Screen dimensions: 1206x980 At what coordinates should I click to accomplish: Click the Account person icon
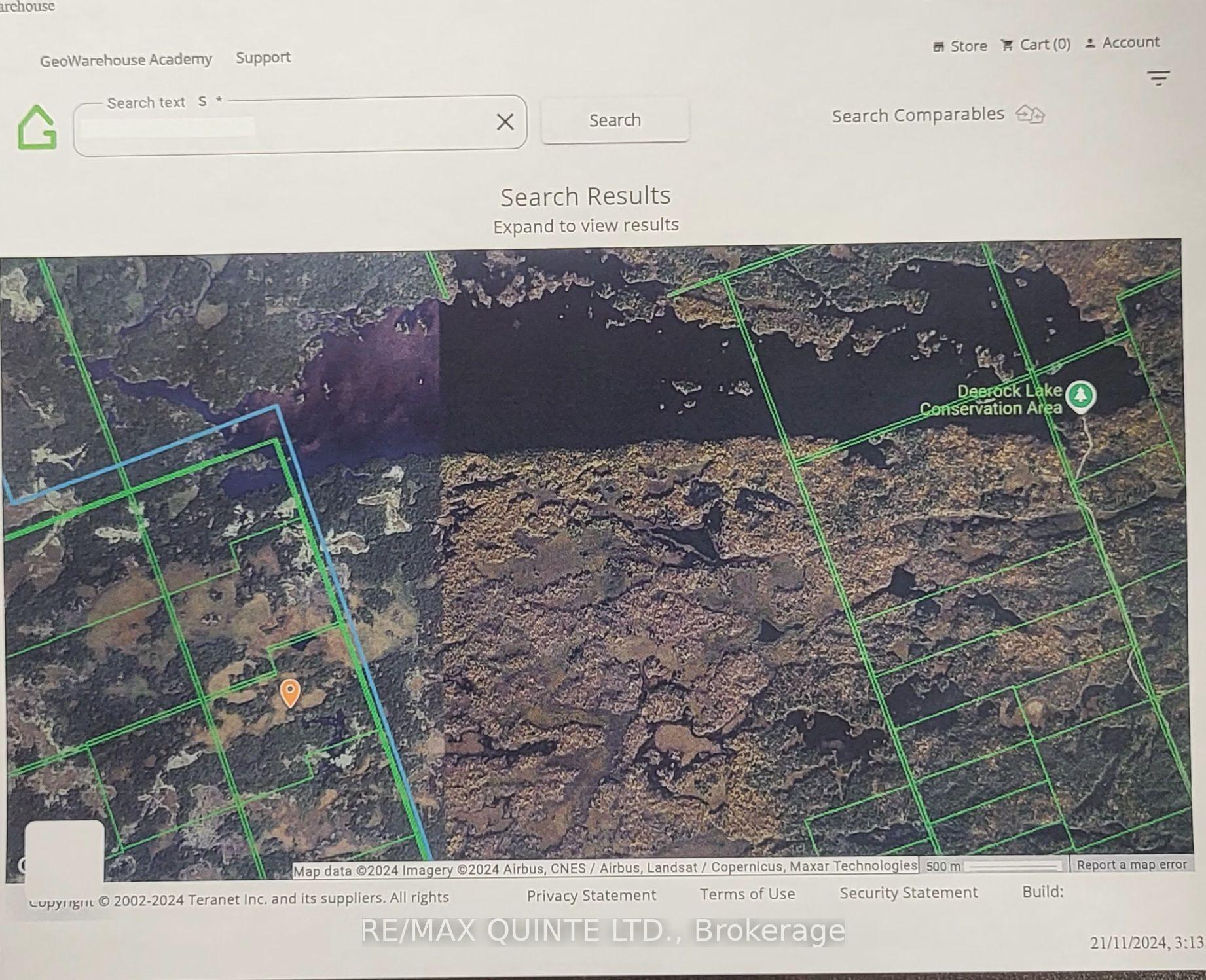coord(1089,43)
